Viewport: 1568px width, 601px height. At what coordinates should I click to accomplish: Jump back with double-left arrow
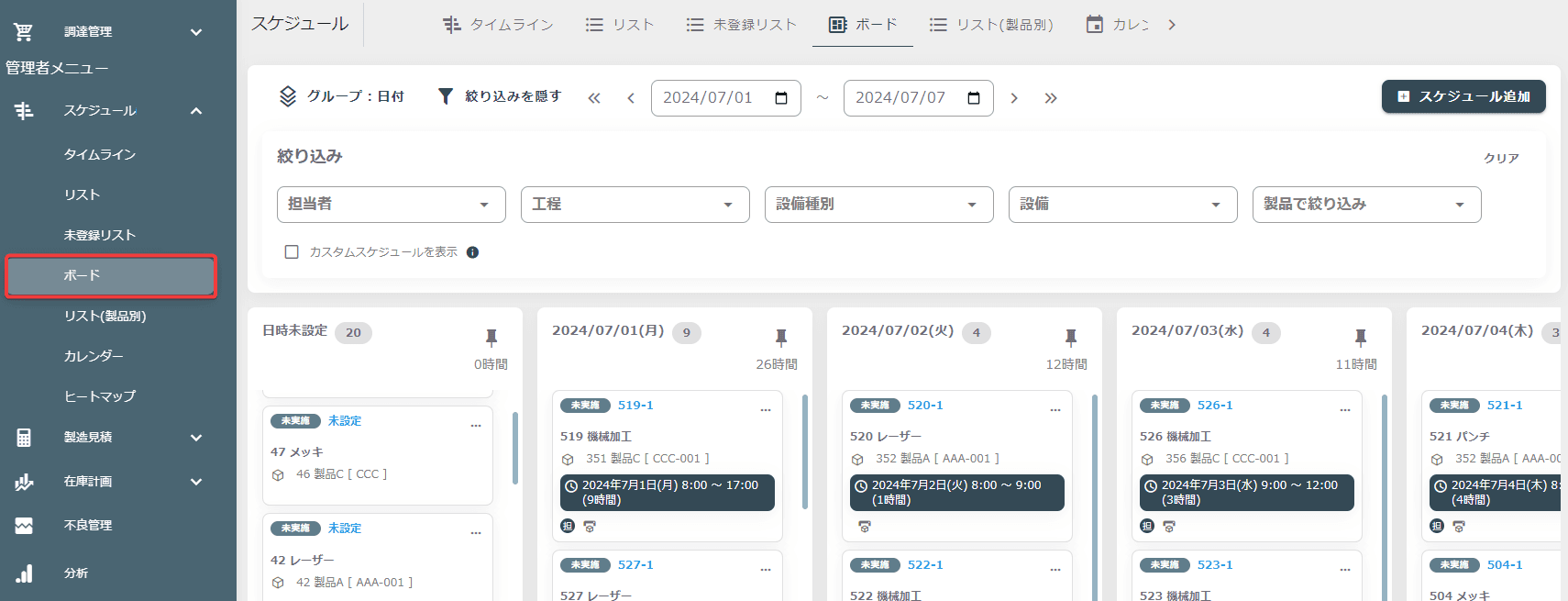click(594, 98)
